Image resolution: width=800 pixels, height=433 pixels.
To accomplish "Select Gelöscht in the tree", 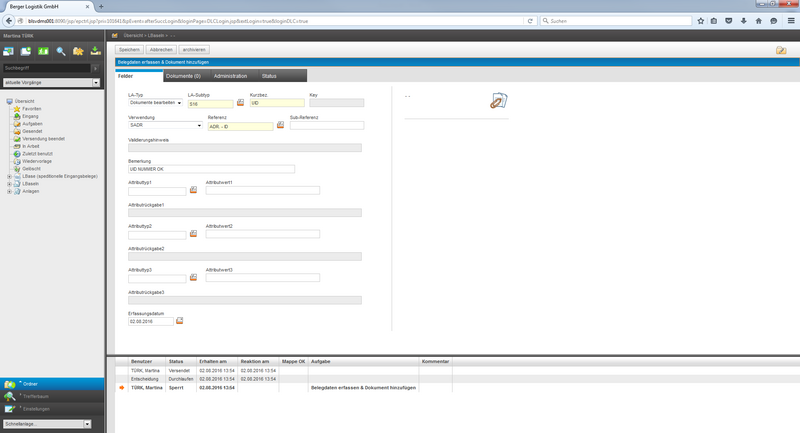I will tap(31, 169).
